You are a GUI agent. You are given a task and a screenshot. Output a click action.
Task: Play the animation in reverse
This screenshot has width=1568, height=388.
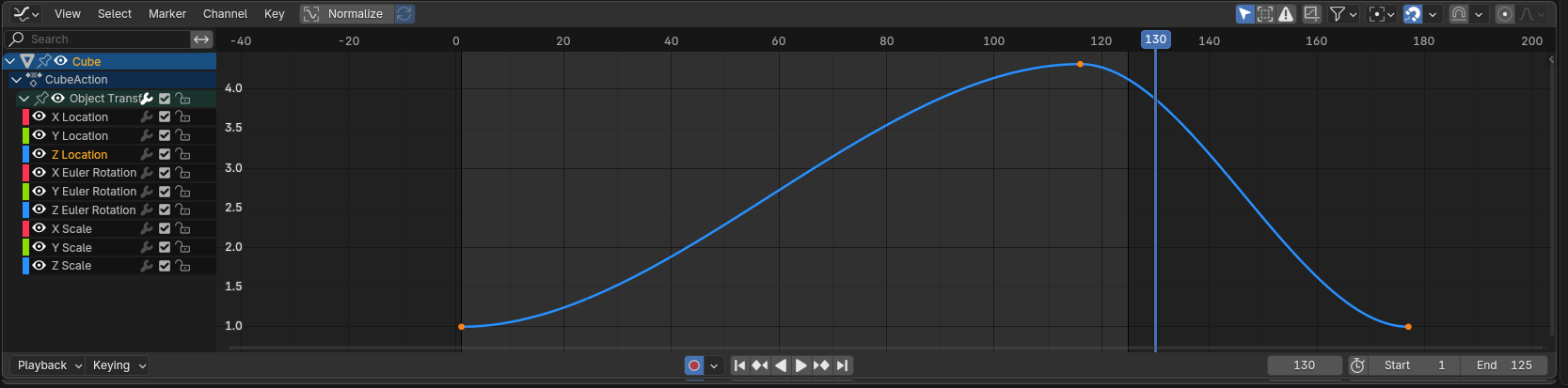(x=781, y=365)
